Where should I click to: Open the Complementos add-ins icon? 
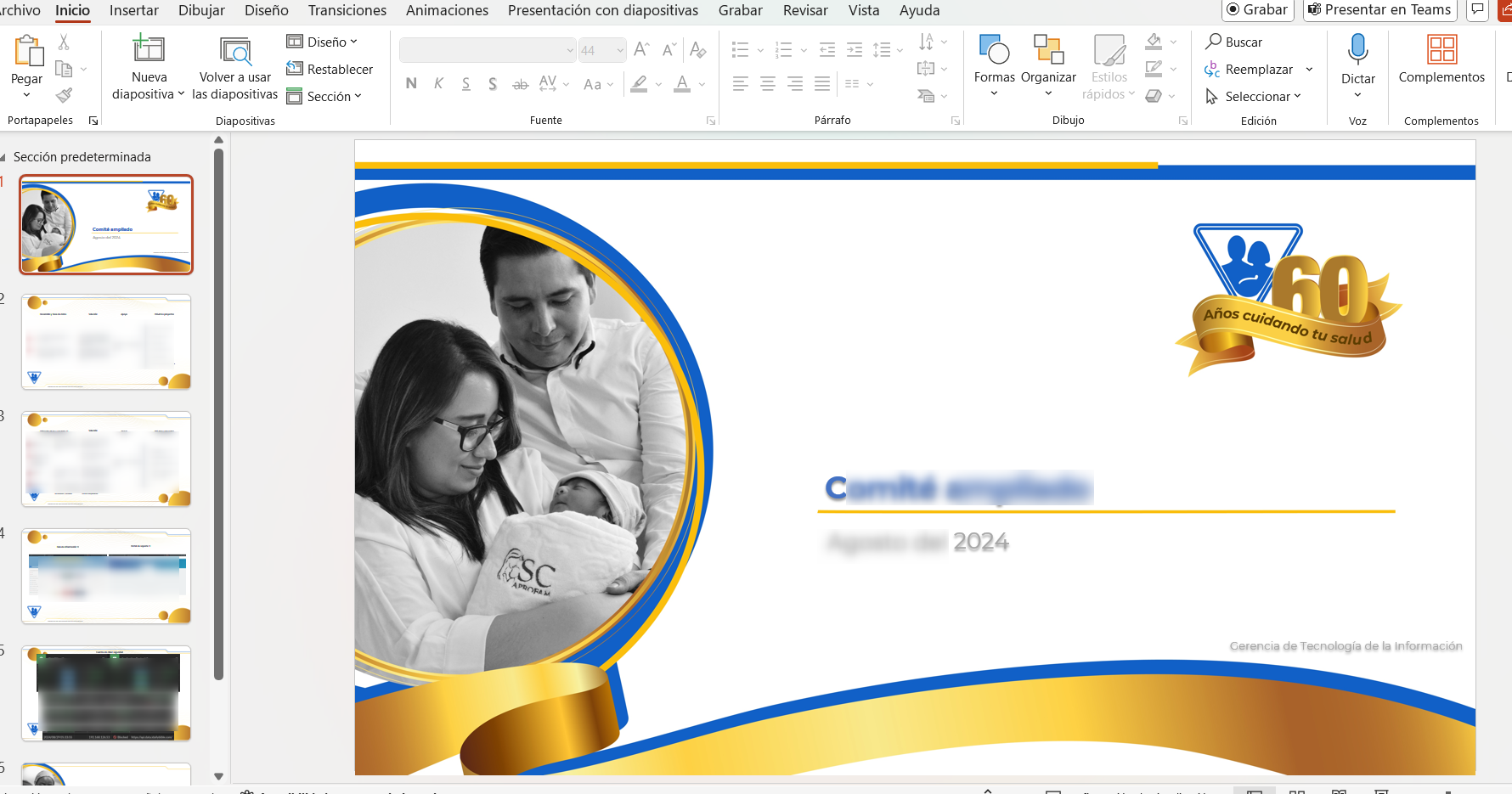click(1441, 49)
